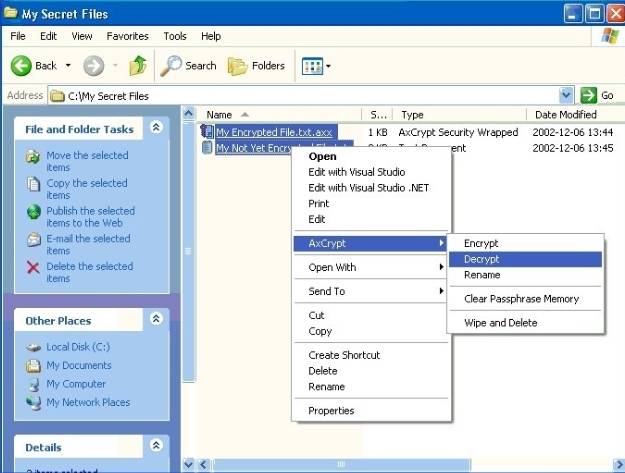The image size is (625, 473).
Task: Expand the Open With submenu arrow
Action: [441, 267]
